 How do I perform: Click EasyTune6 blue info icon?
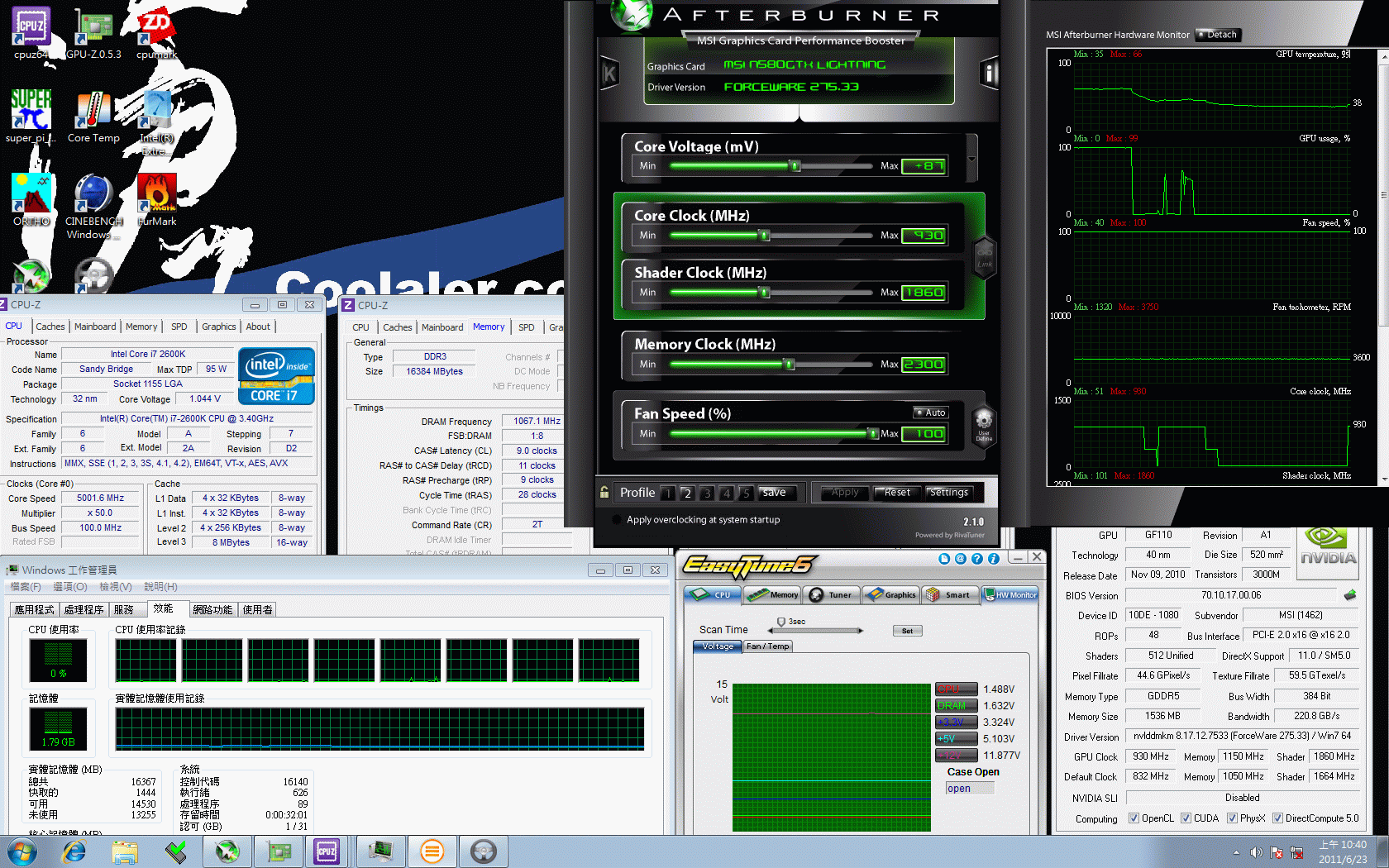[994, 559]
